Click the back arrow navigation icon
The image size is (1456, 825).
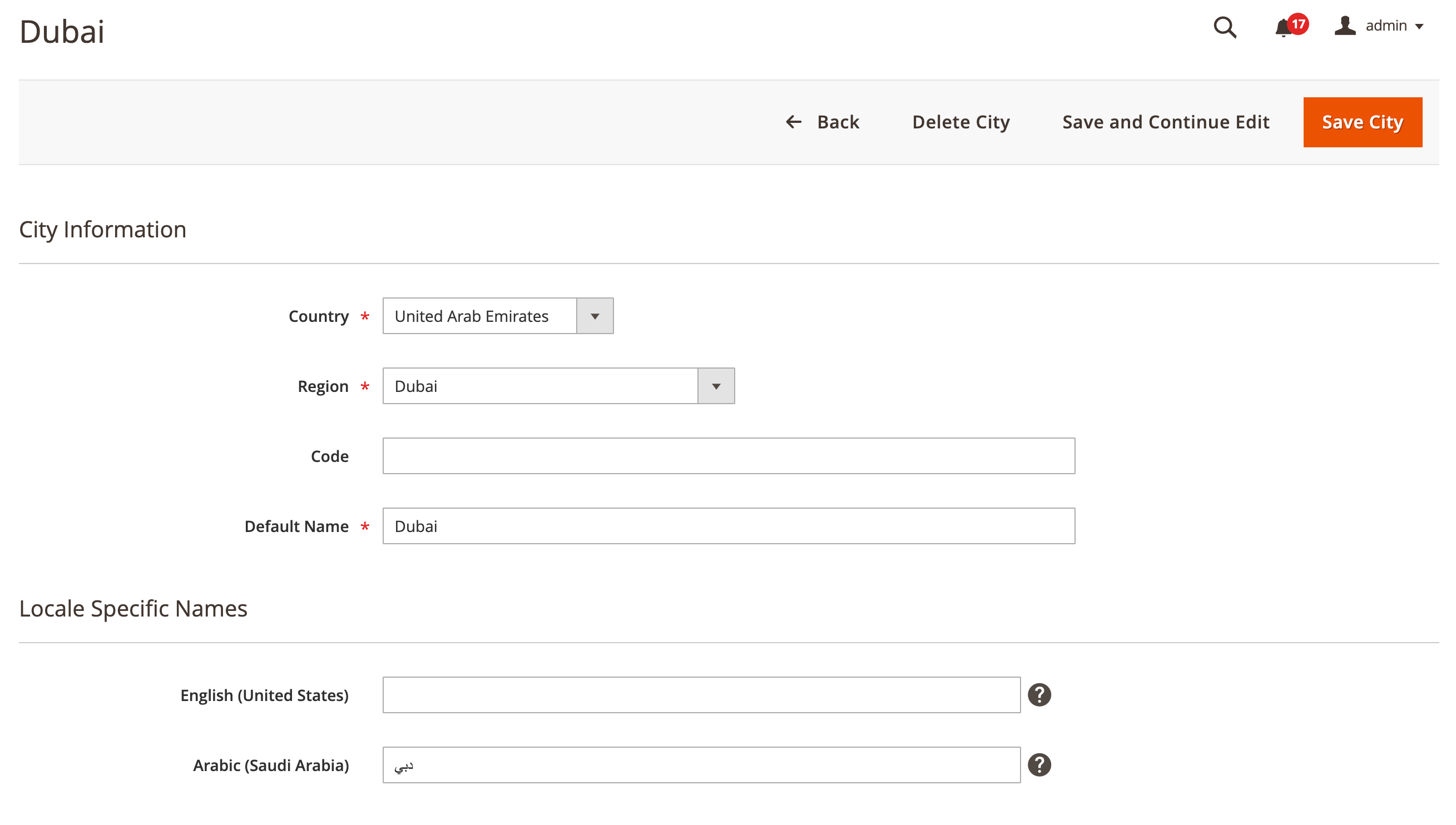point(793,121)
